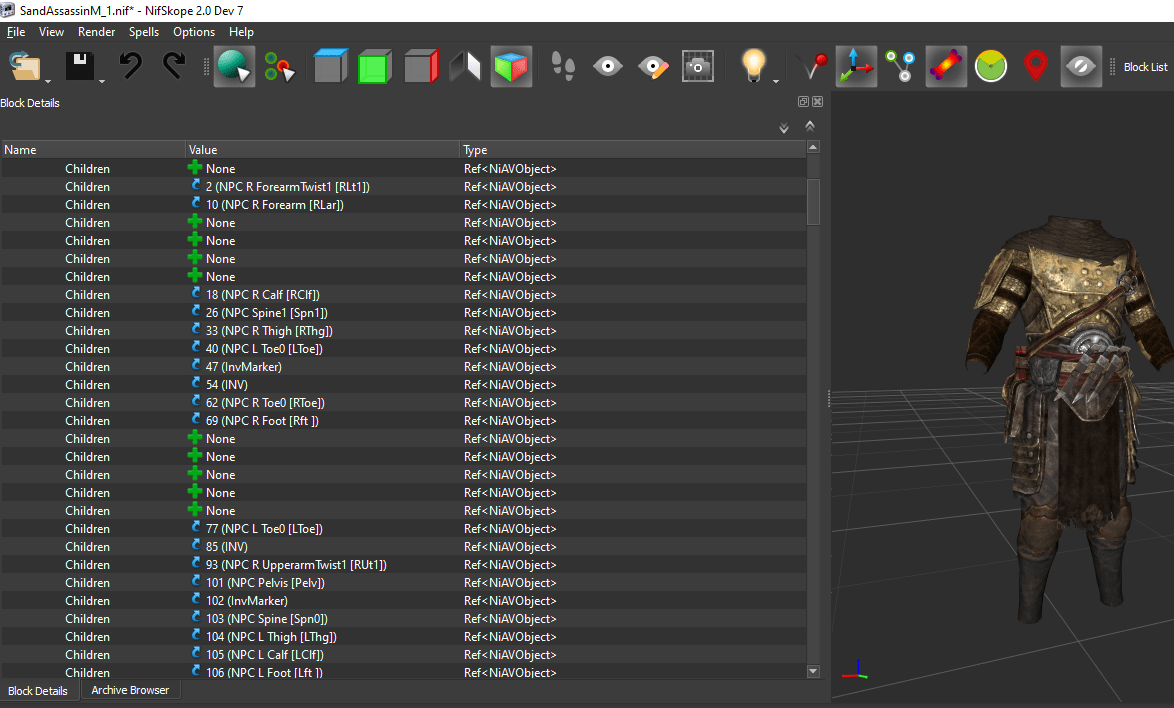1174x708 pixels.
Task: Click the Type column header
Action: (x=633, y=150)
